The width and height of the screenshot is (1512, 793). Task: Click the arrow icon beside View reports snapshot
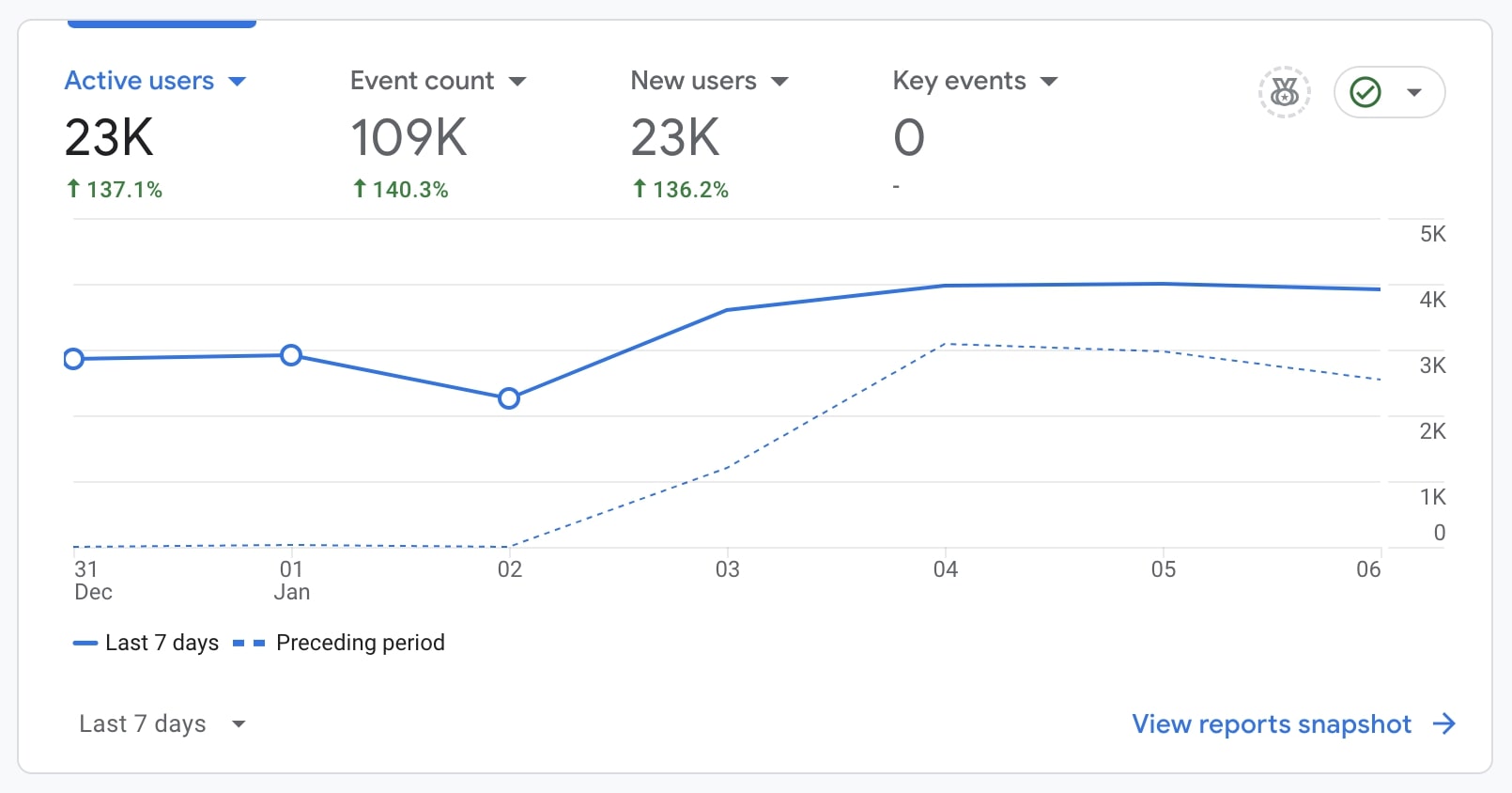[1444, 723]
